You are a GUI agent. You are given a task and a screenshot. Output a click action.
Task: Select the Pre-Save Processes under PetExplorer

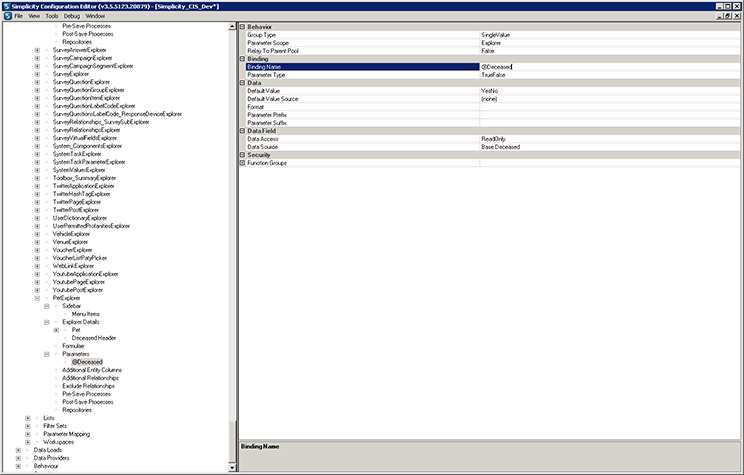pyautogui.click(x=86, y=394)
